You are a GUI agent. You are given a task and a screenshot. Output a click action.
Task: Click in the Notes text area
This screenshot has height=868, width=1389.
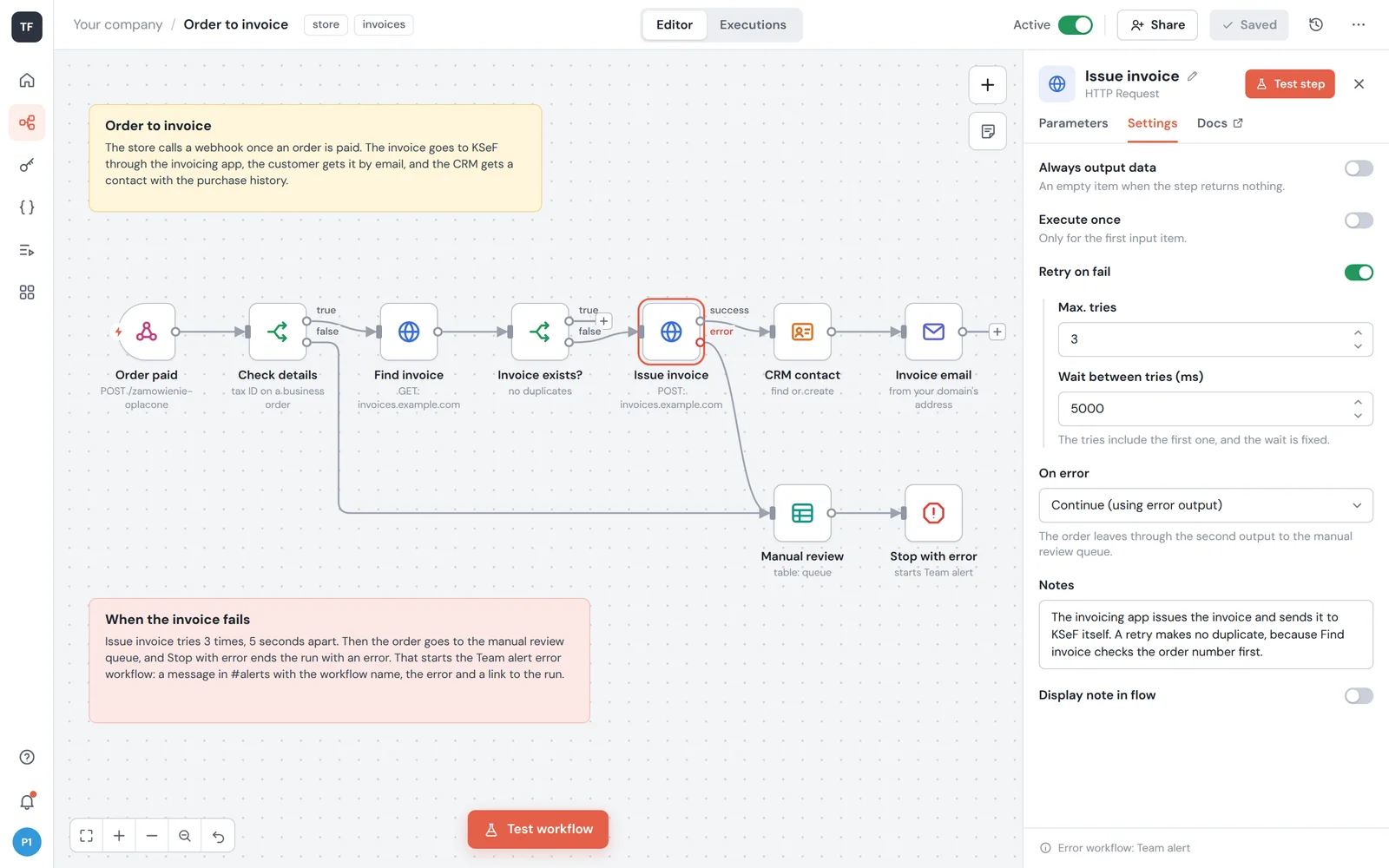tap(1206, 635)
